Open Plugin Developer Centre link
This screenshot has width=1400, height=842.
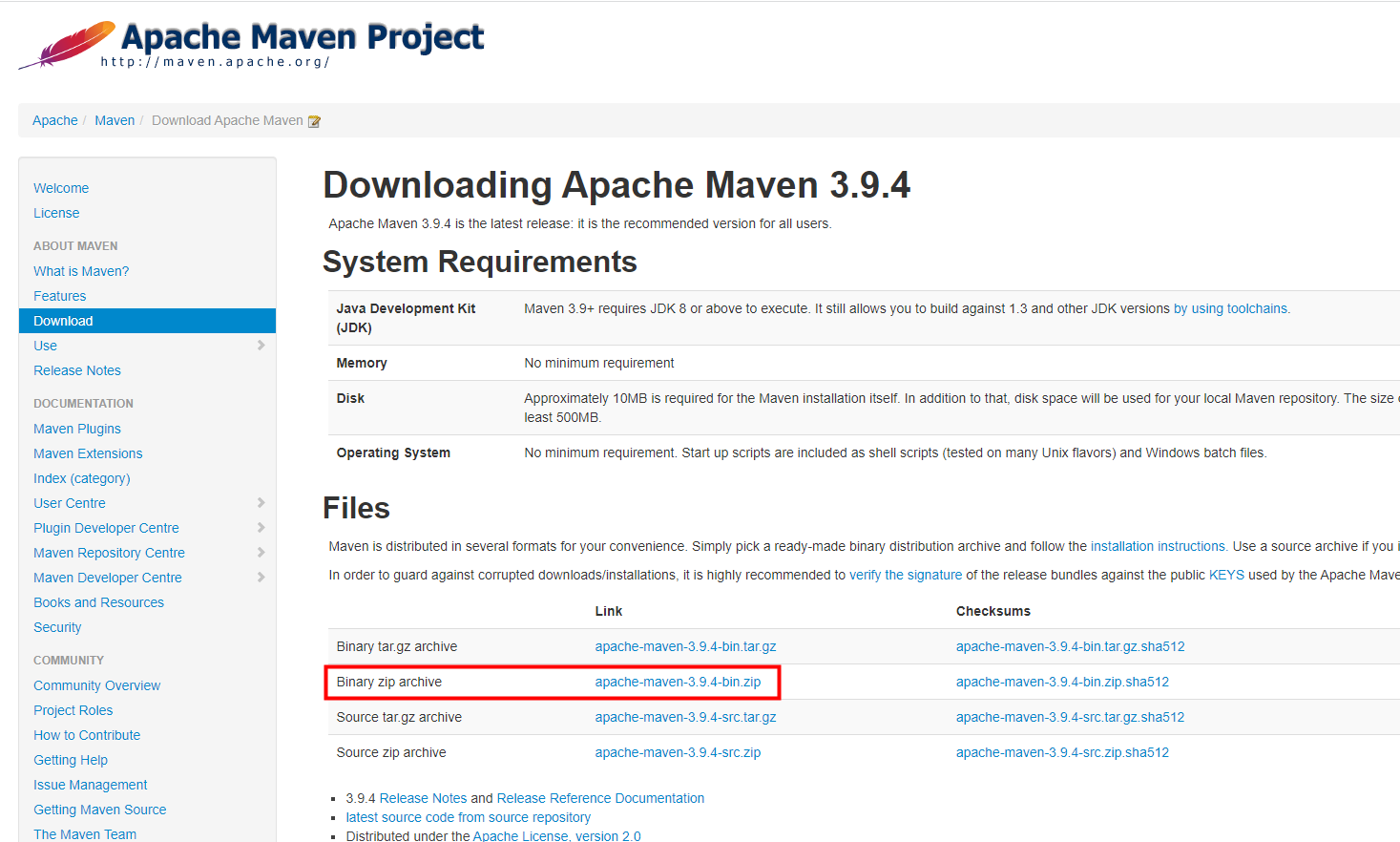[x=106, y=528]
